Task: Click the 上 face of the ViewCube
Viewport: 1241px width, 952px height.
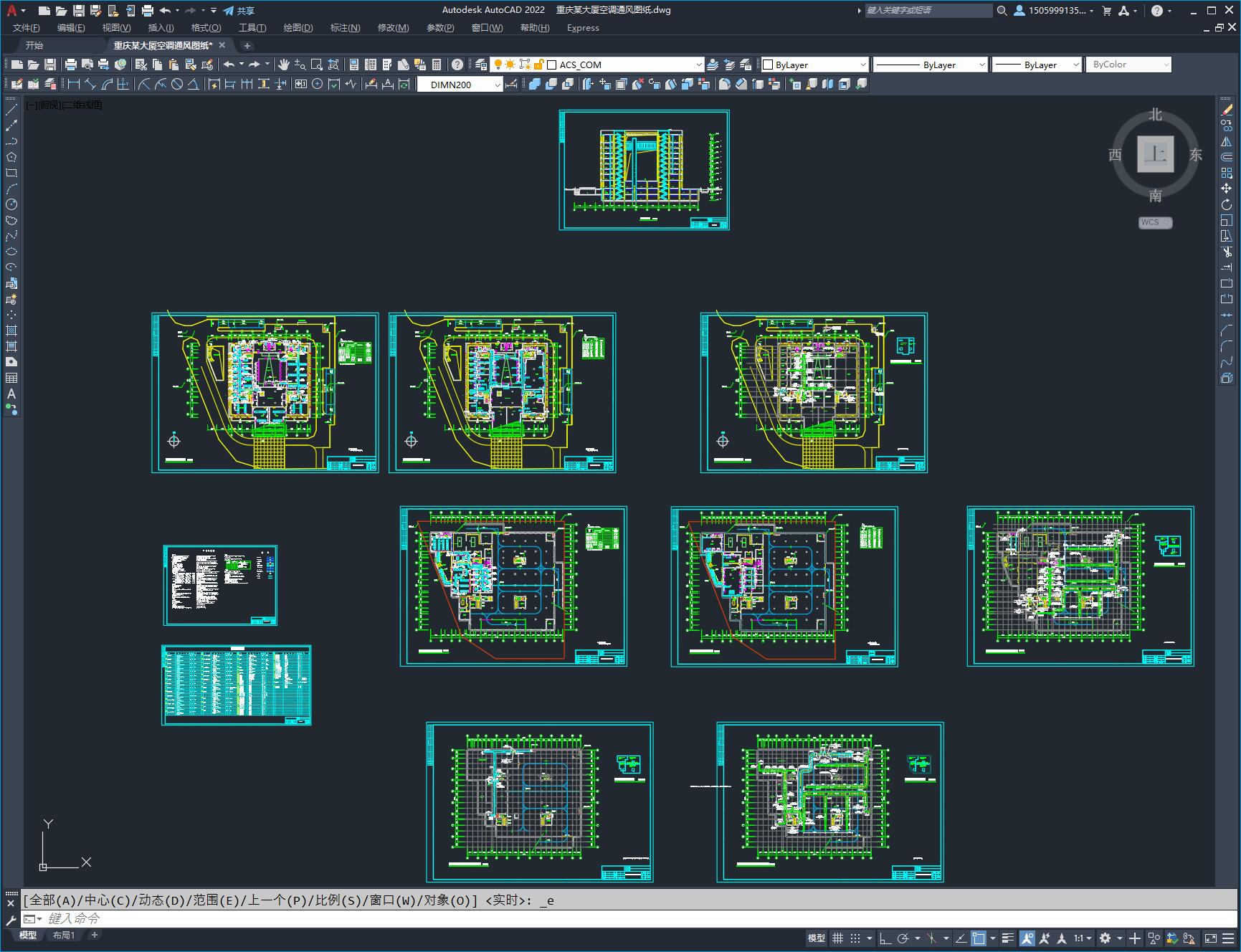Action: (1155, 154)
